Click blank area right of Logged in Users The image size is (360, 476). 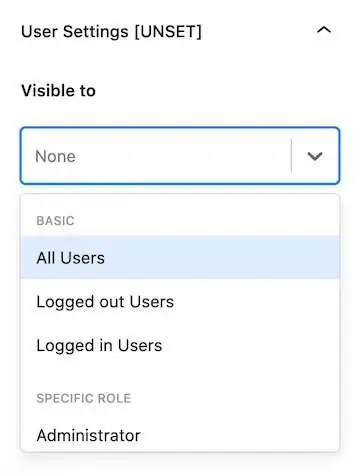(250, 345)
